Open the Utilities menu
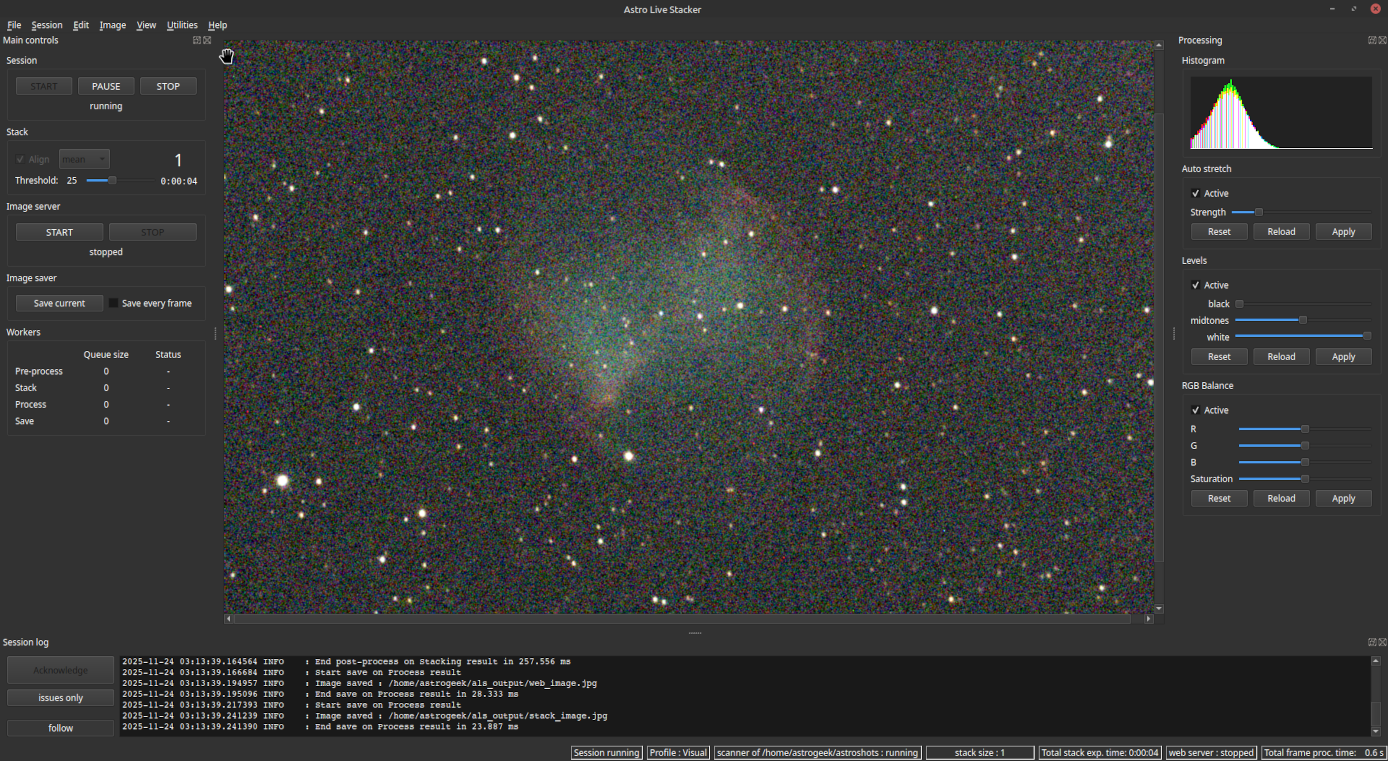The width and height of the screenshot is (1388, 761). pos(182,25)
